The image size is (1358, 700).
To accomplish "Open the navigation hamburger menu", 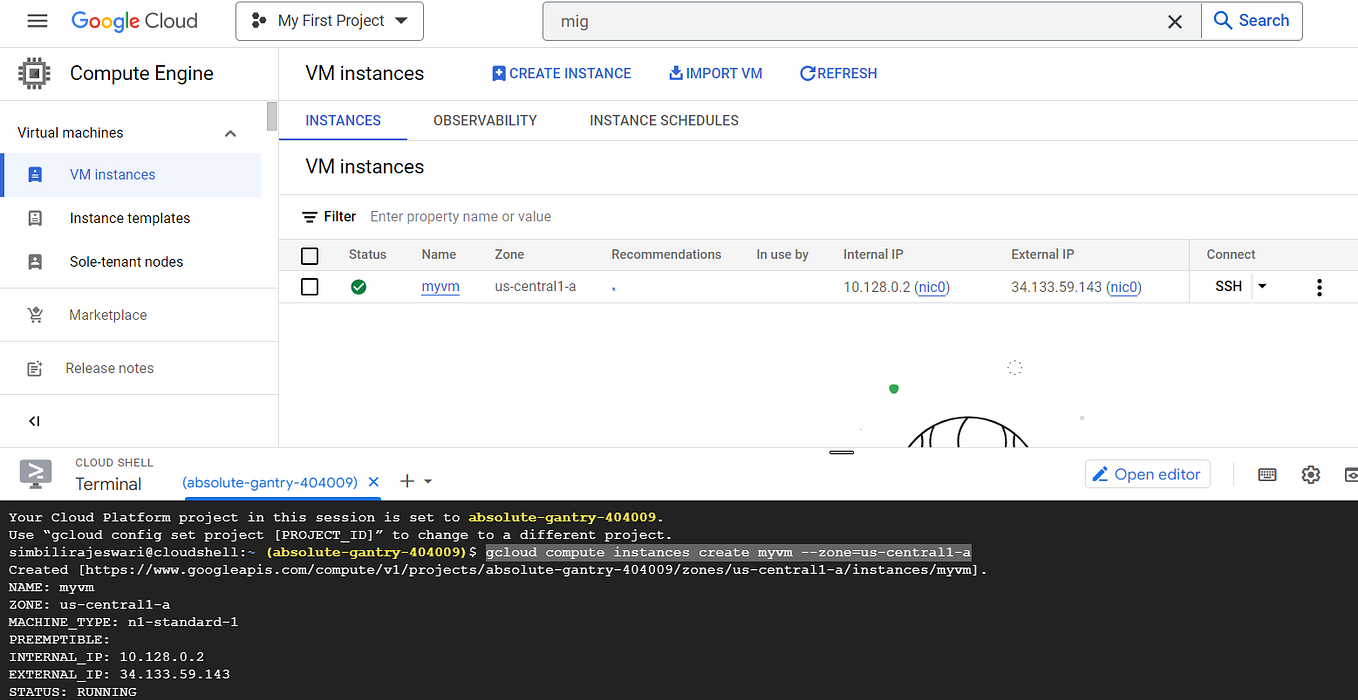I will (x=37, y=21).
